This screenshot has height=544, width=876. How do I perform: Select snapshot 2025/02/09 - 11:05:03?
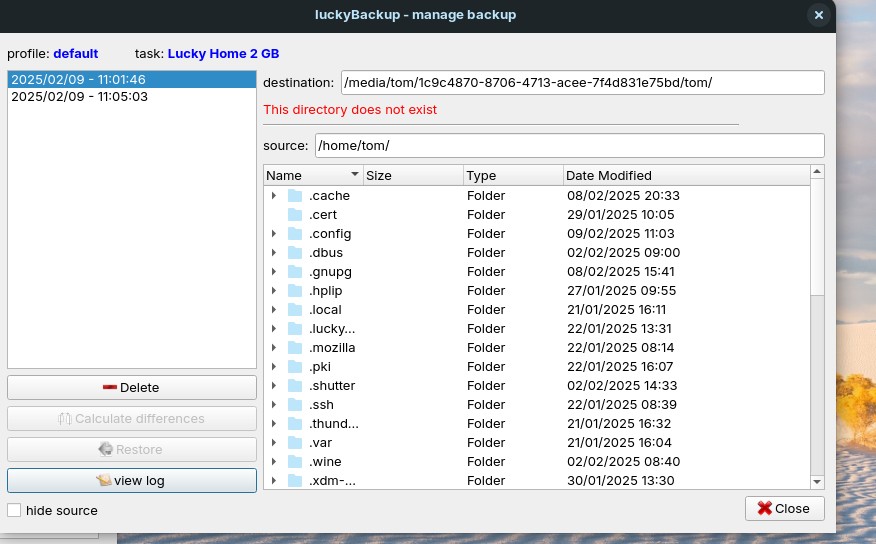pos(132,97)
